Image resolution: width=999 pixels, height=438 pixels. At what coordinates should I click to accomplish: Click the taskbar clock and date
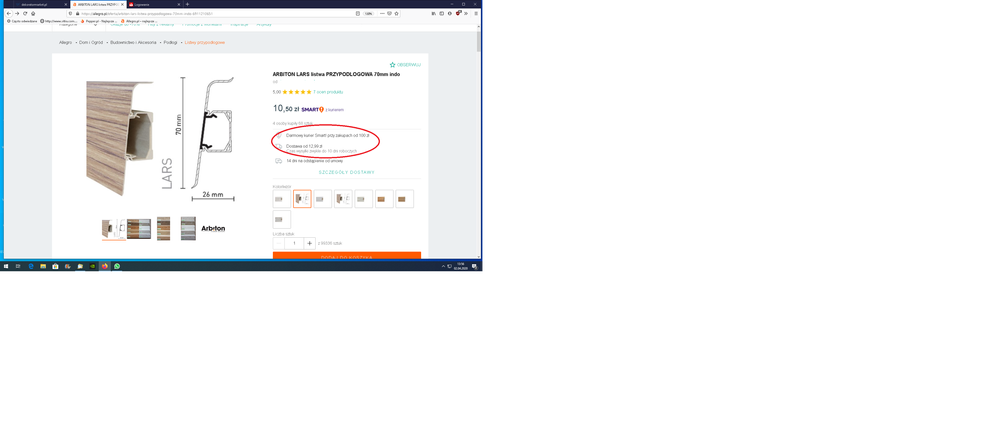(x=461, y=266)
